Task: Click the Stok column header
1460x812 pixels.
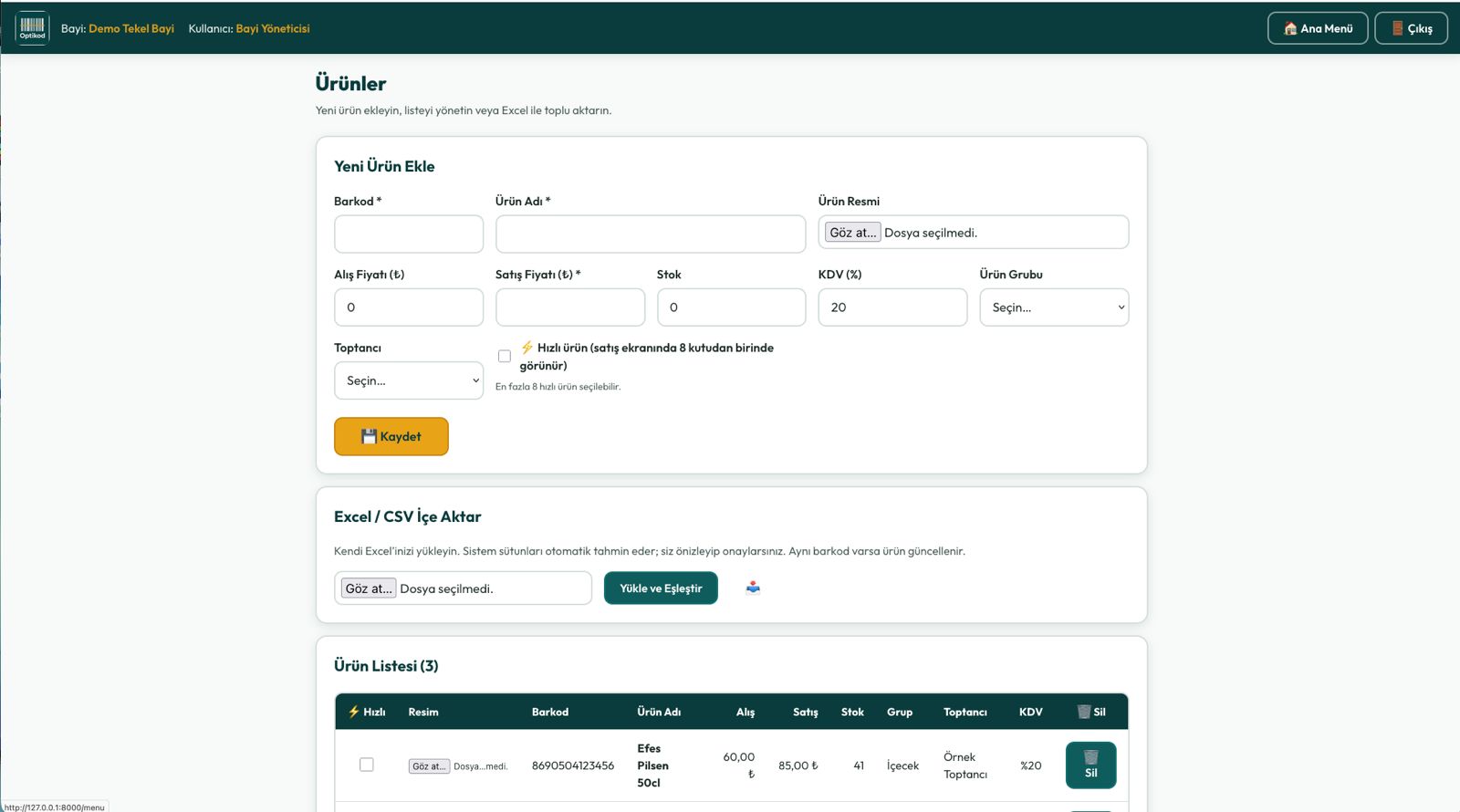Action: point(852,712)
